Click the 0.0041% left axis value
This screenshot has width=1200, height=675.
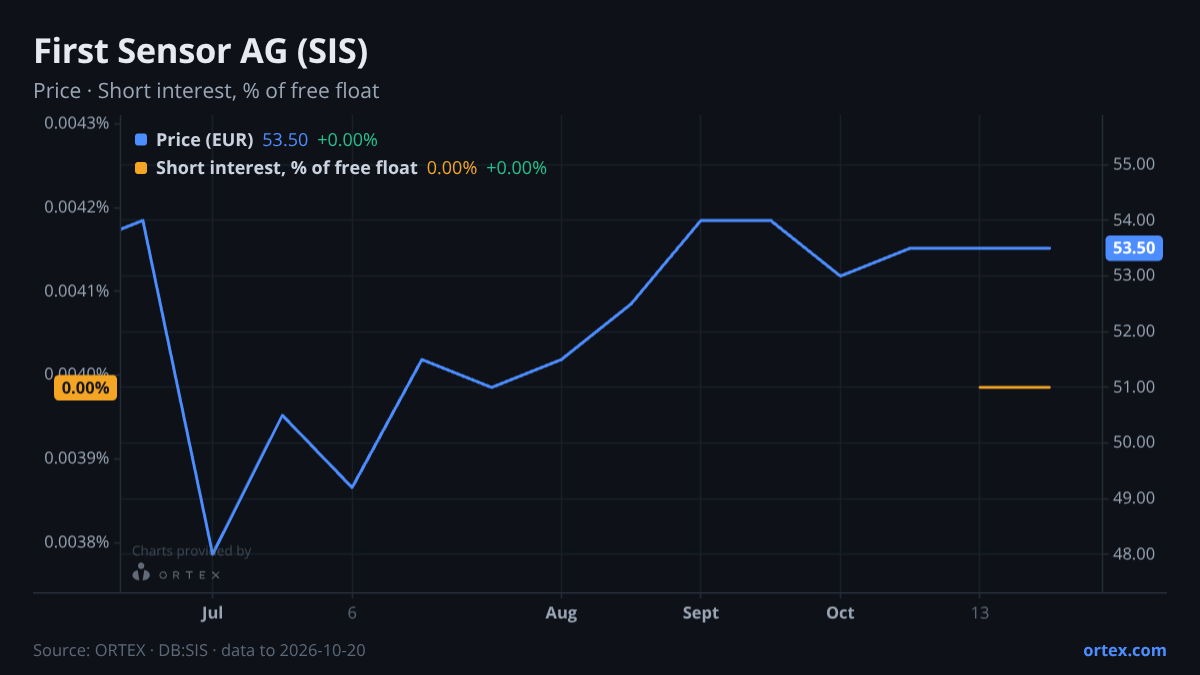point(77,291)
